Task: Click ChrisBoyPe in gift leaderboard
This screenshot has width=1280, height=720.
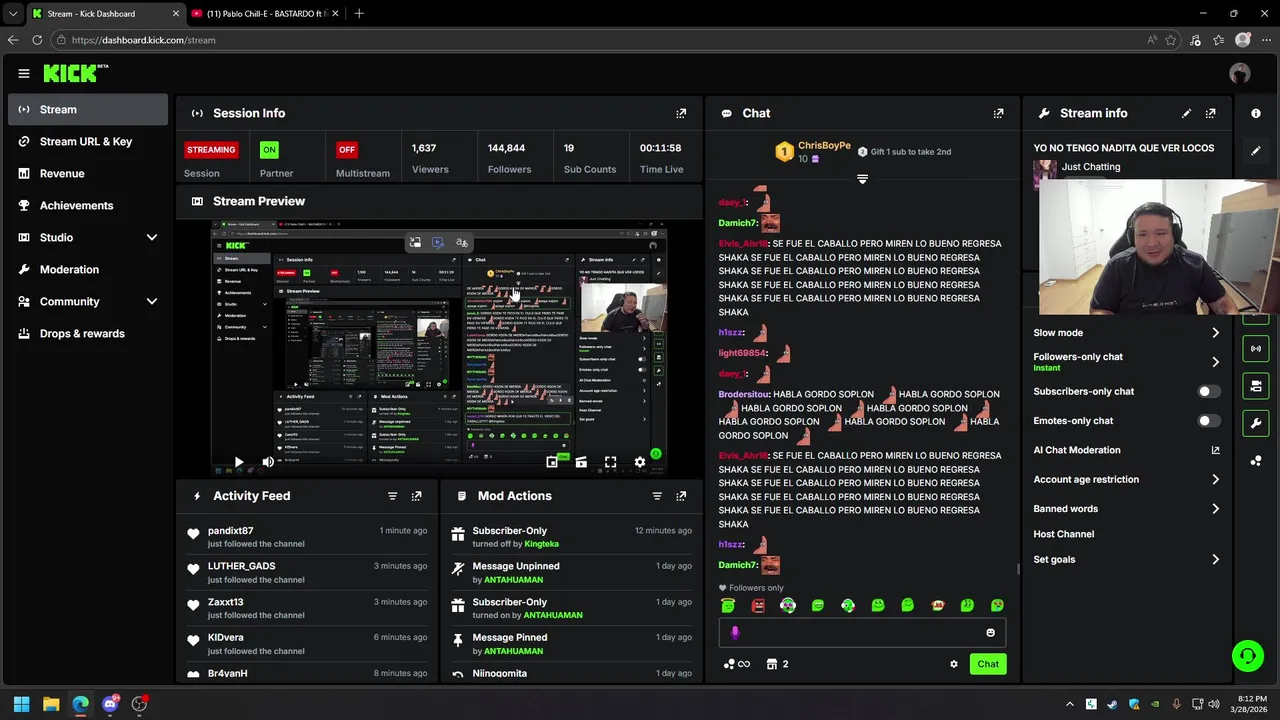Action: point(824,146)
